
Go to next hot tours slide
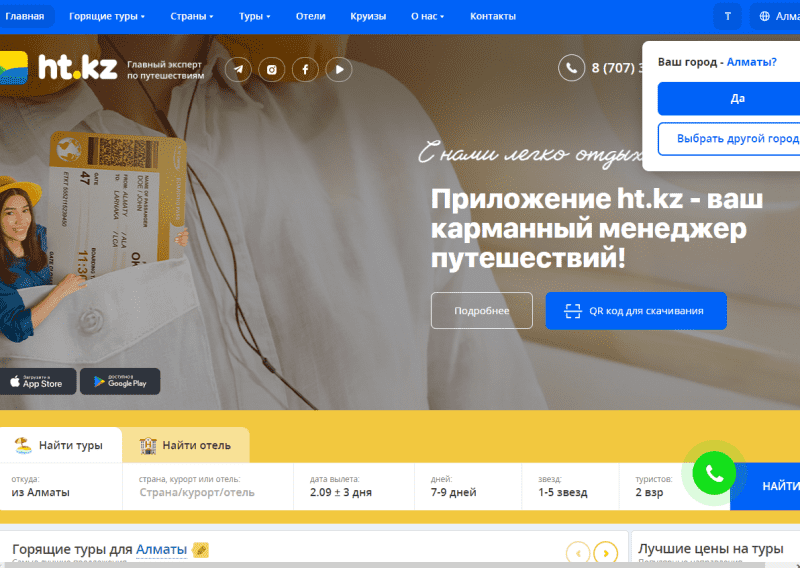606,553
